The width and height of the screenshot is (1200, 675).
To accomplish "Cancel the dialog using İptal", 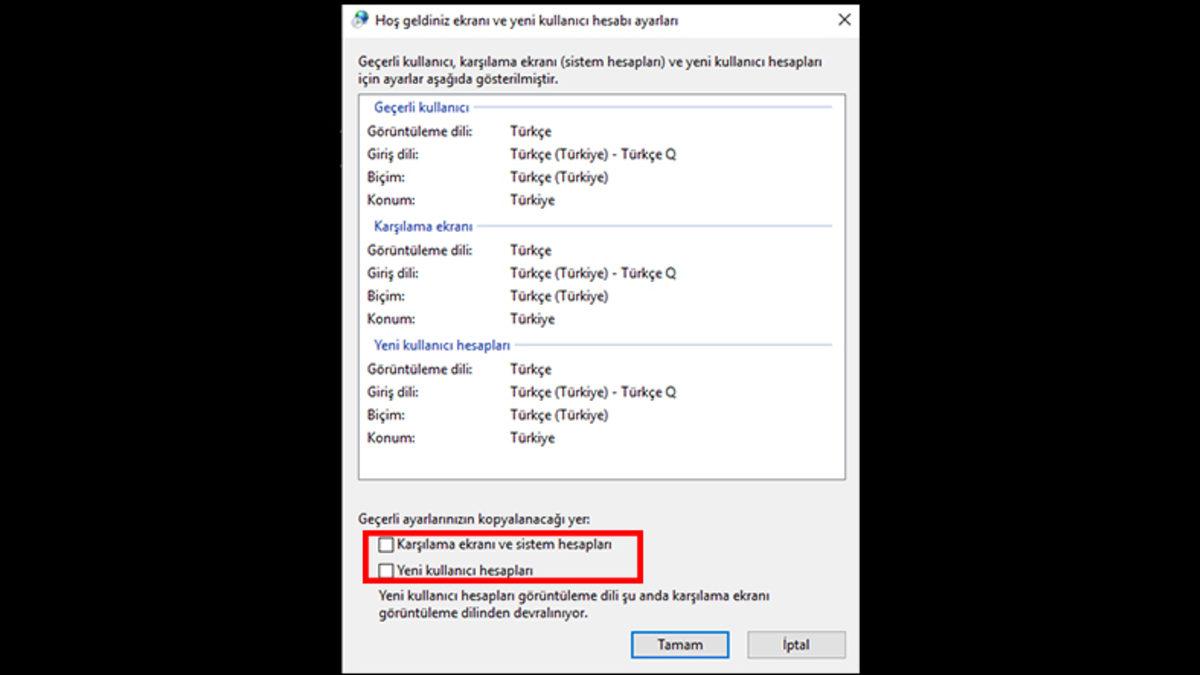I will tap(796, 645).
